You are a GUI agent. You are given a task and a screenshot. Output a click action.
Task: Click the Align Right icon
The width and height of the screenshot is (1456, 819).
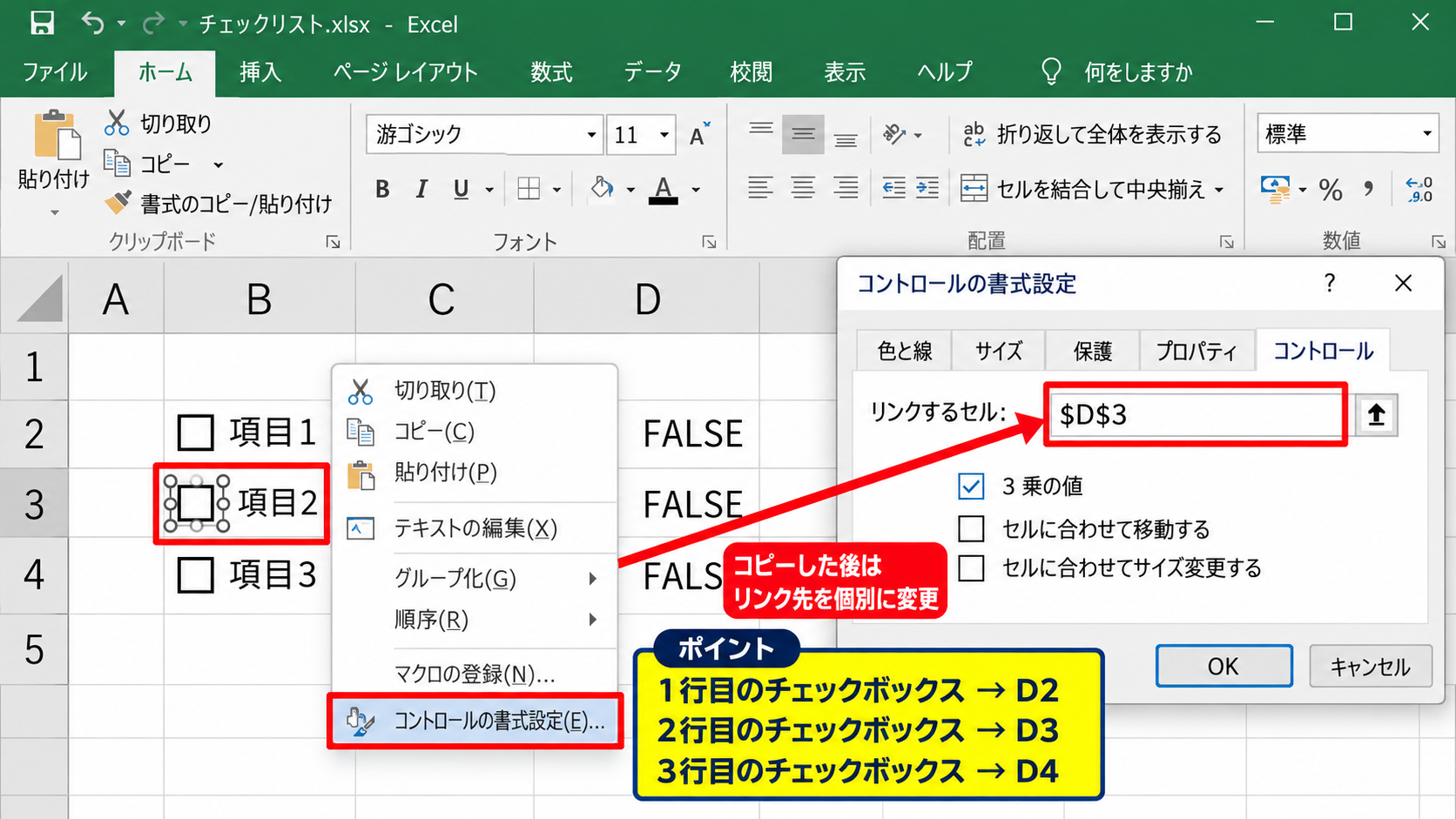(x=845, y=187)
